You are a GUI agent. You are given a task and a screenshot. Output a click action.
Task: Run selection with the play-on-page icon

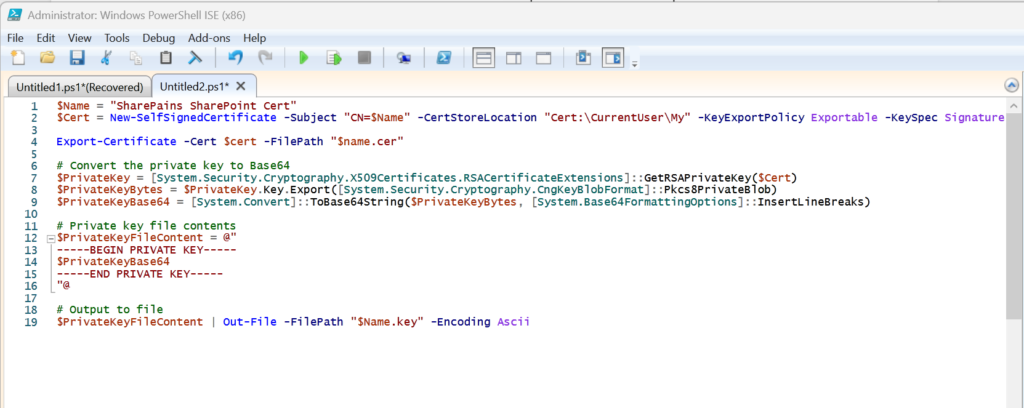(x=334, y=58)
